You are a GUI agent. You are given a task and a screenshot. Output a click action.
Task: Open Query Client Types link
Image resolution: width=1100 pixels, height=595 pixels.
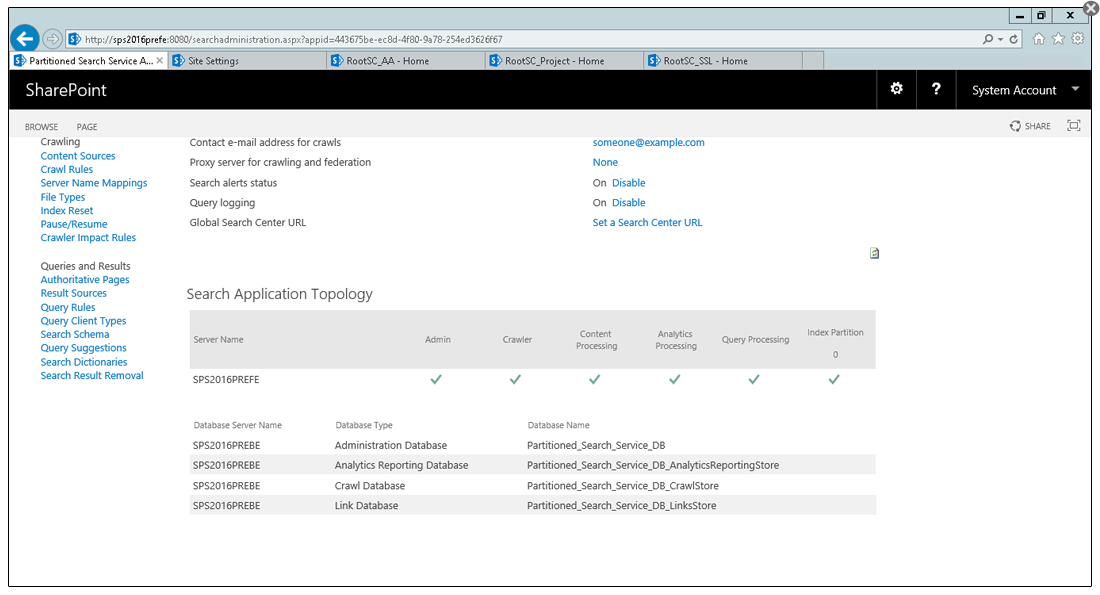pos(83,321)
